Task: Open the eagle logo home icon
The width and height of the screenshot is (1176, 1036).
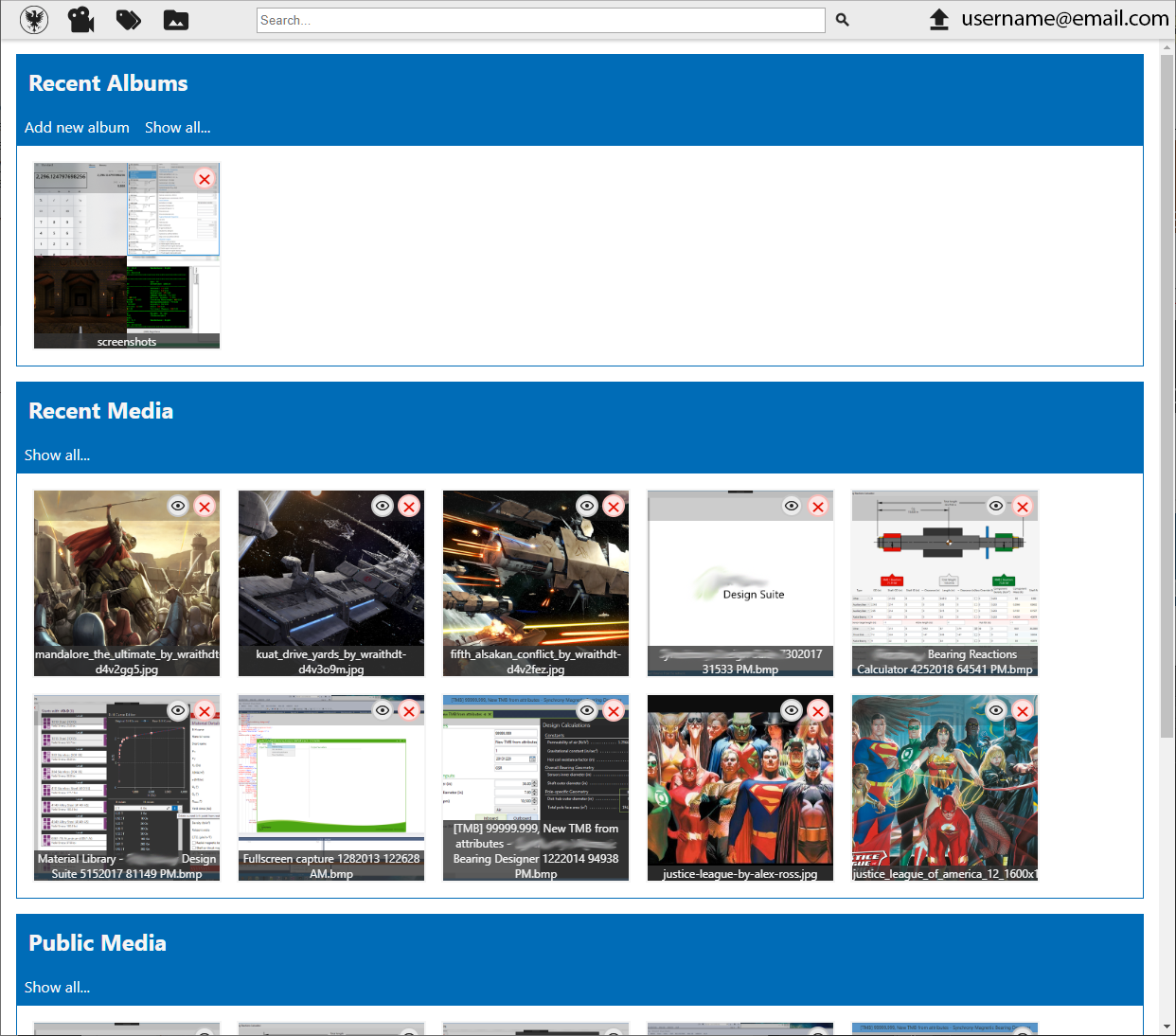Action: tap(34, 20)
